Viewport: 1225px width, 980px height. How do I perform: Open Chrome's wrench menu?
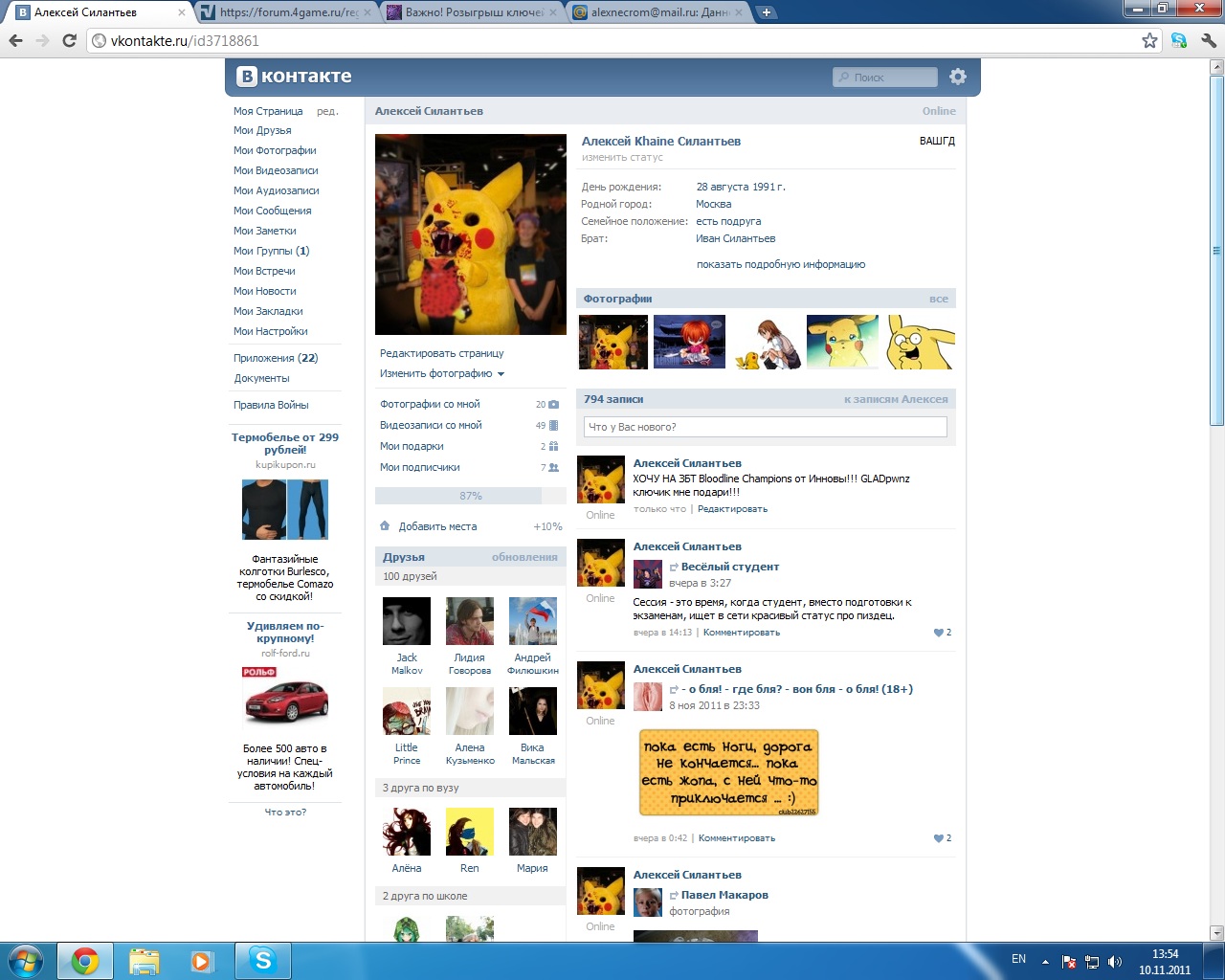point(1208,40)
